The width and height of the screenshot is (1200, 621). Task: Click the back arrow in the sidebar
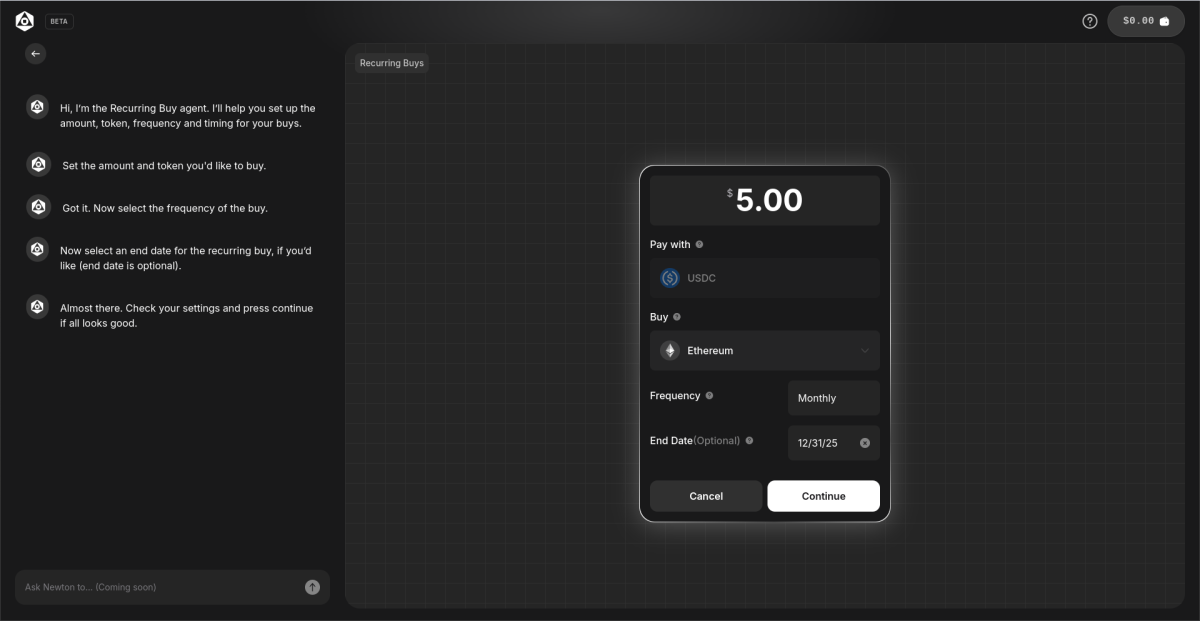click(35, 53)
